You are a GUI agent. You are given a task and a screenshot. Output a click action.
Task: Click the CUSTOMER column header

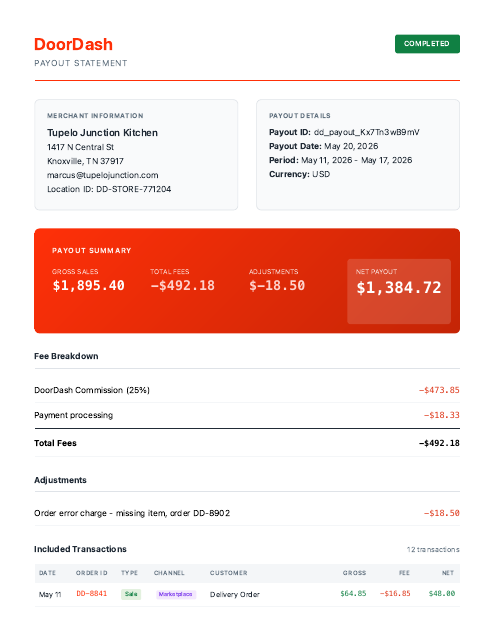[229, 573]
